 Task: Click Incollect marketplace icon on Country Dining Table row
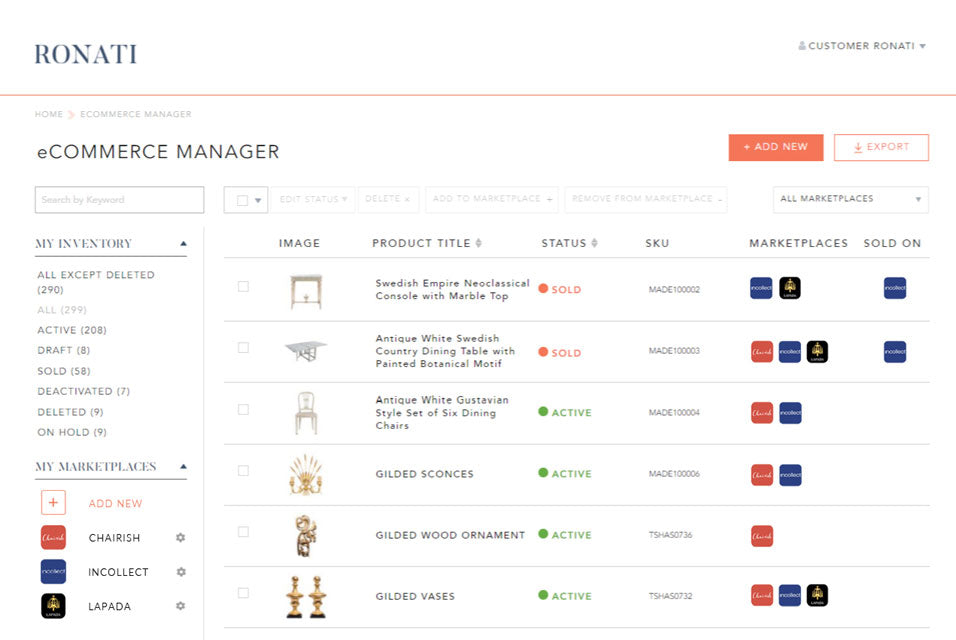[790, 352]
